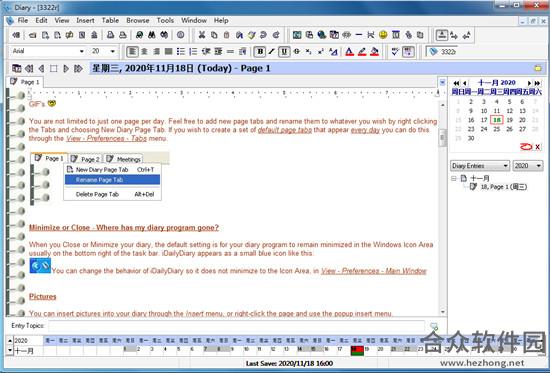Select left text alignment

(x=132, y=52)
